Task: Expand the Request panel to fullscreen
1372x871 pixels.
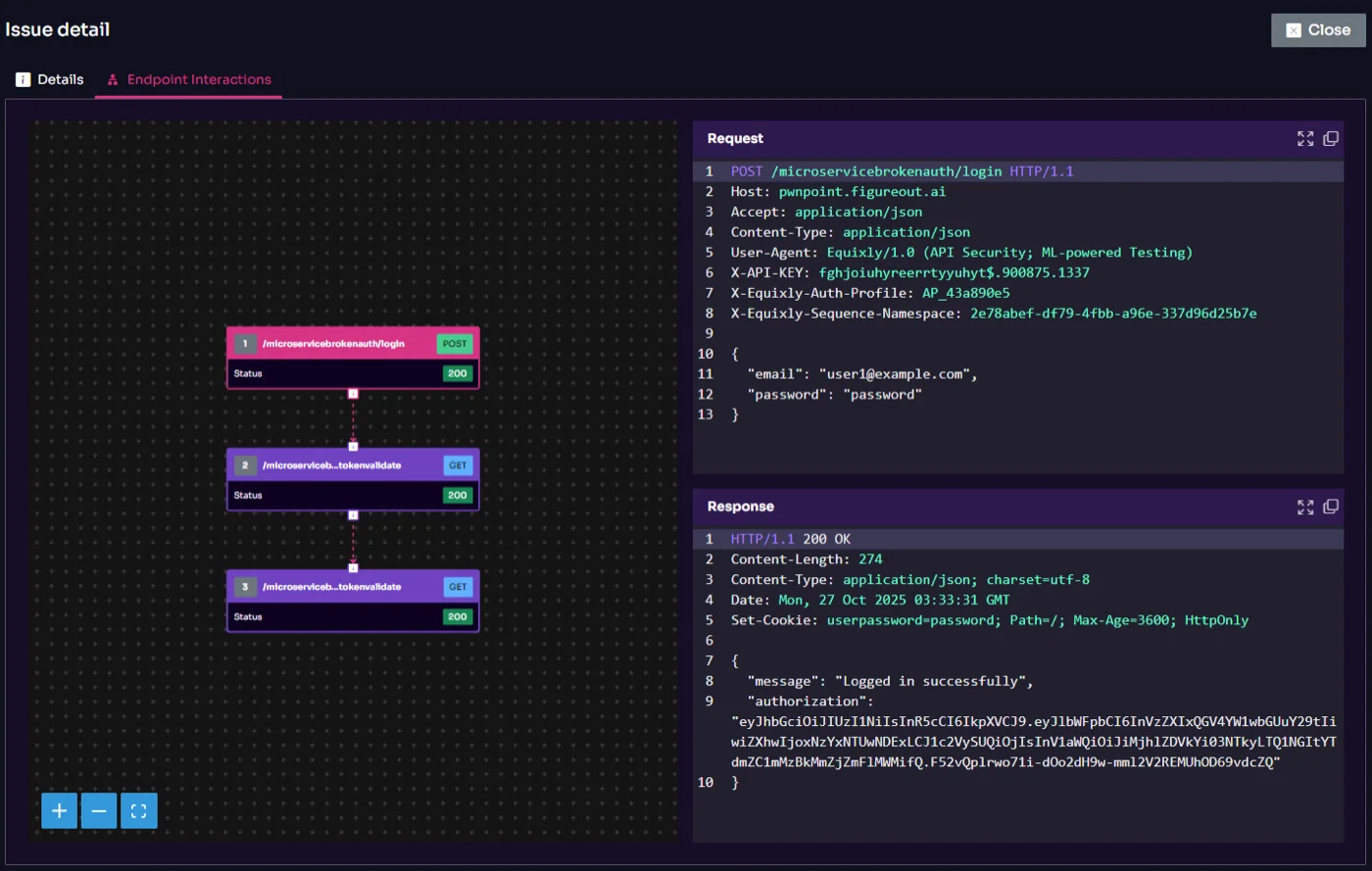Action: click(x=1304, y=138)
